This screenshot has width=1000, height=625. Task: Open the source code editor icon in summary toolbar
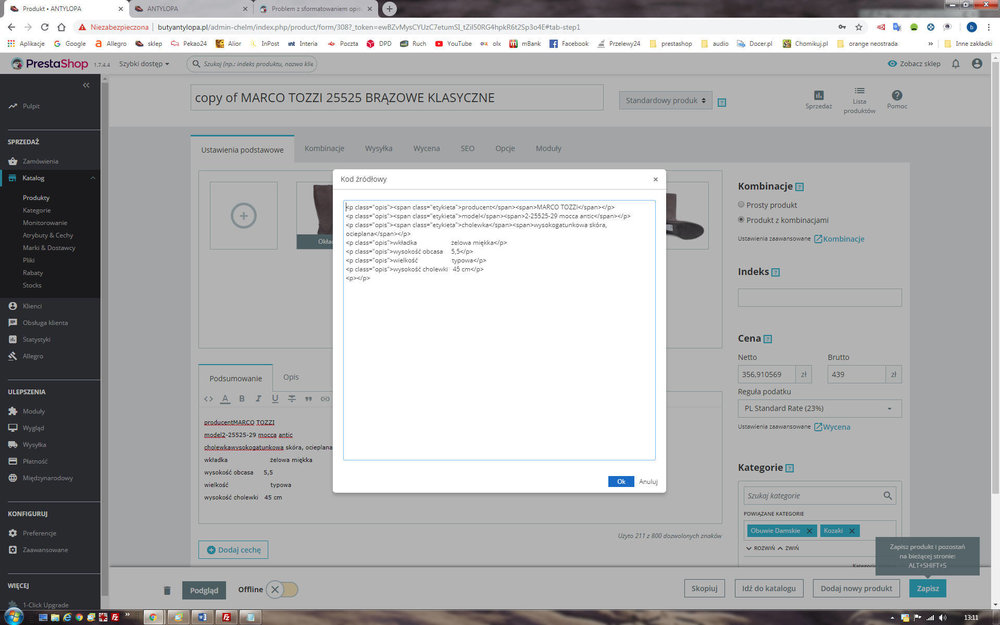[x=209, y=399]
